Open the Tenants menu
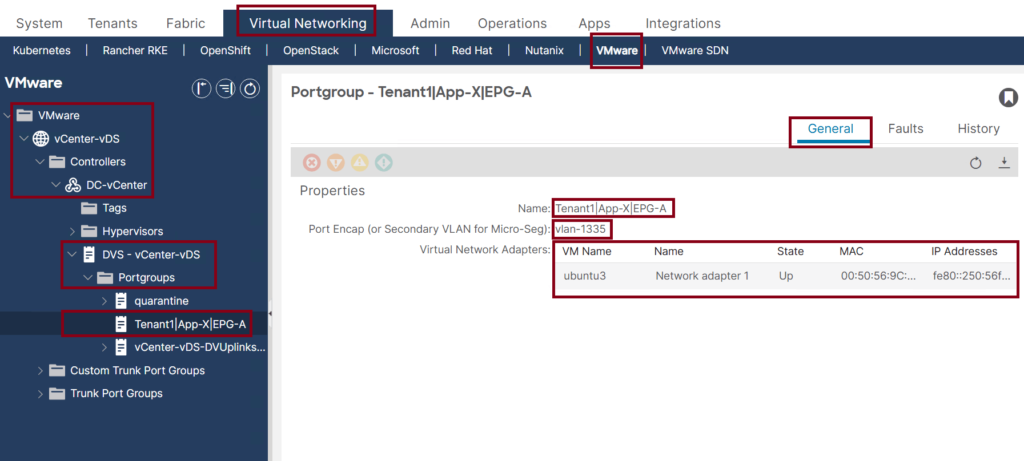This screenshot has height=461, width=1024. point(113,24)
